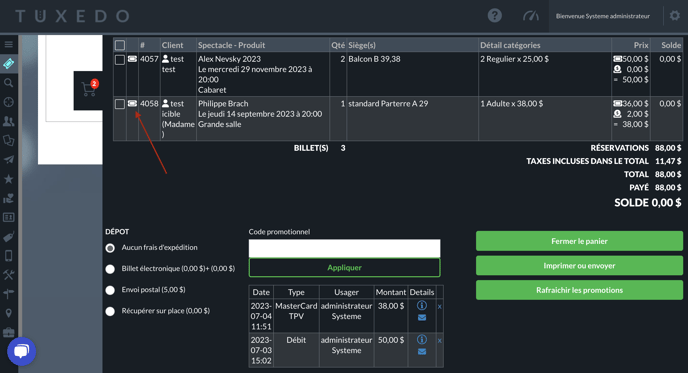Select Récupérer sur place option
Screen dimensions: 688x373
(110, 311)
